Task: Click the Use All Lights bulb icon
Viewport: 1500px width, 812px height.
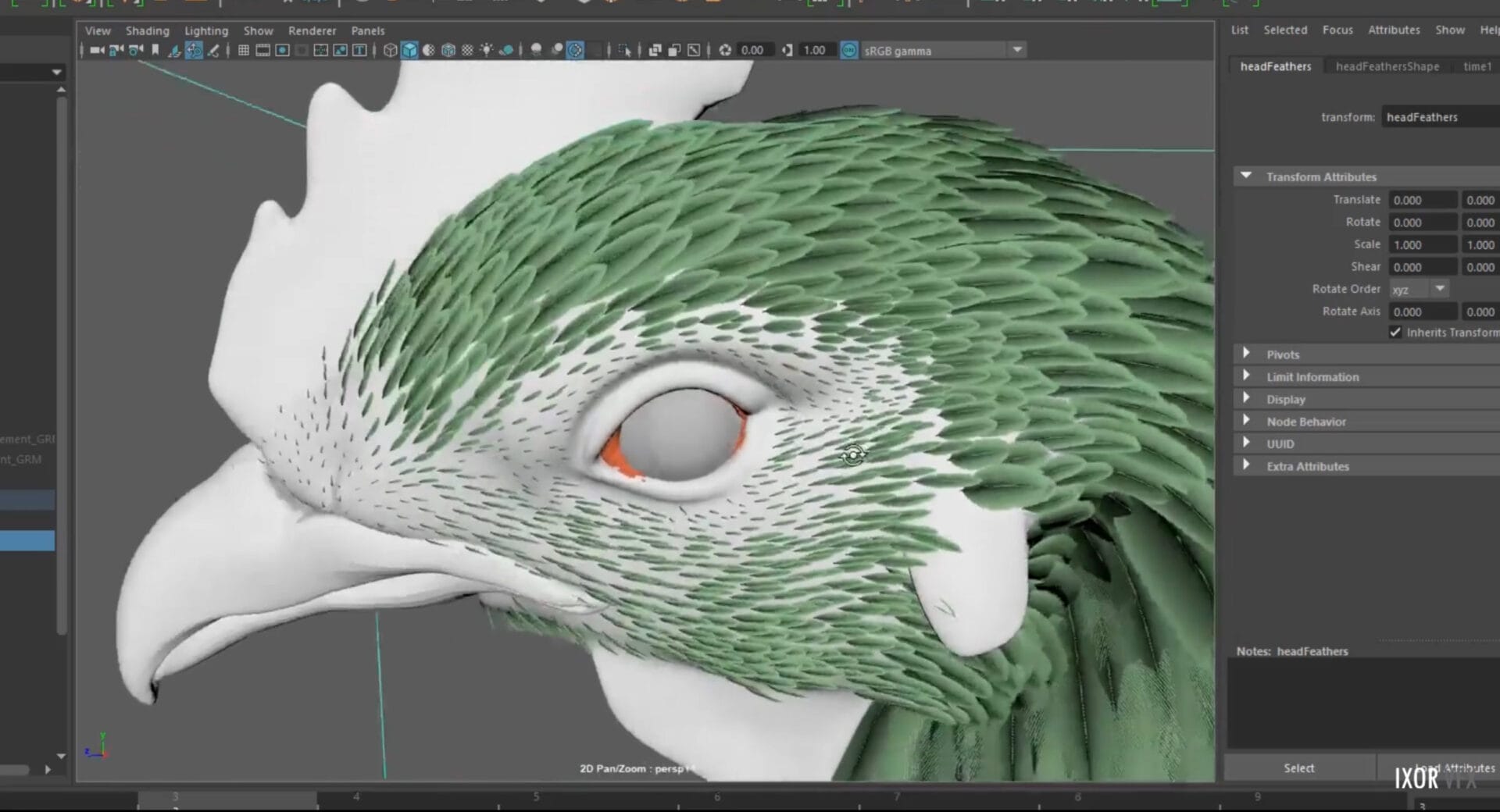Action: coord(487,51)
